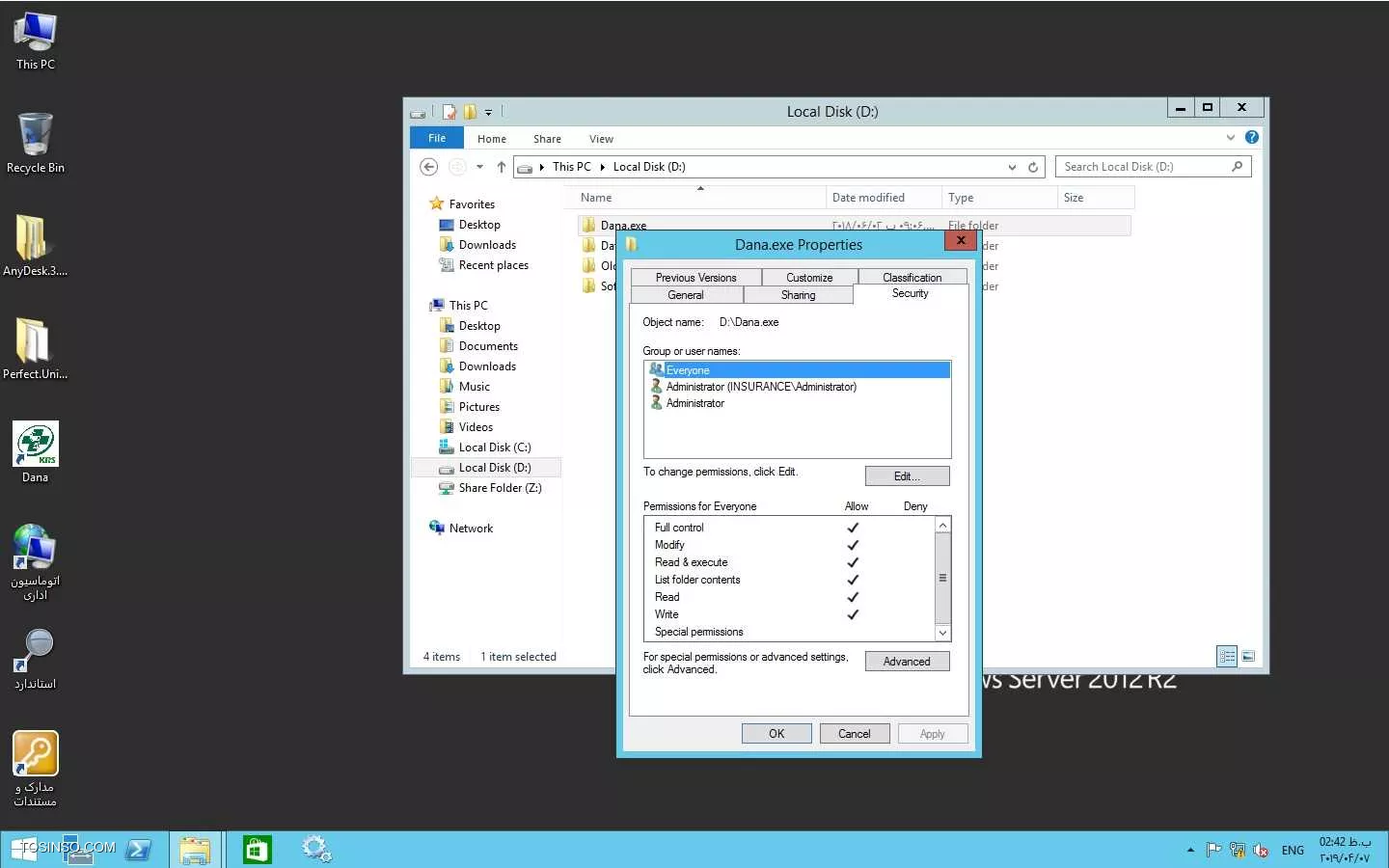This screenshot has height=868, width=1389.
Task: Launch the Dana shortcut on the desktop
Action: (36, 451)
